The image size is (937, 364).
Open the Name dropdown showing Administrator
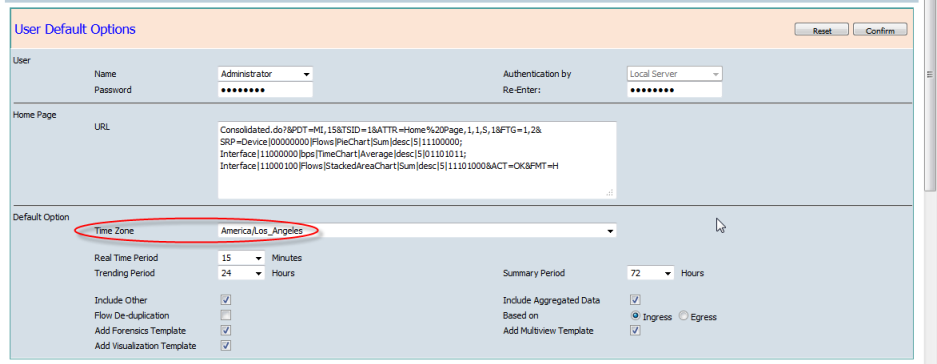pos(265,74)
